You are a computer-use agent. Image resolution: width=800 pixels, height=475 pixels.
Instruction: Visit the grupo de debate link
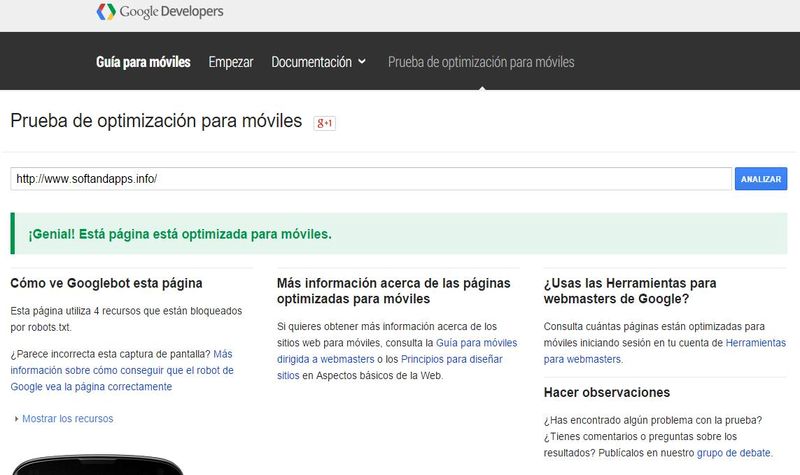click(734, 453)
